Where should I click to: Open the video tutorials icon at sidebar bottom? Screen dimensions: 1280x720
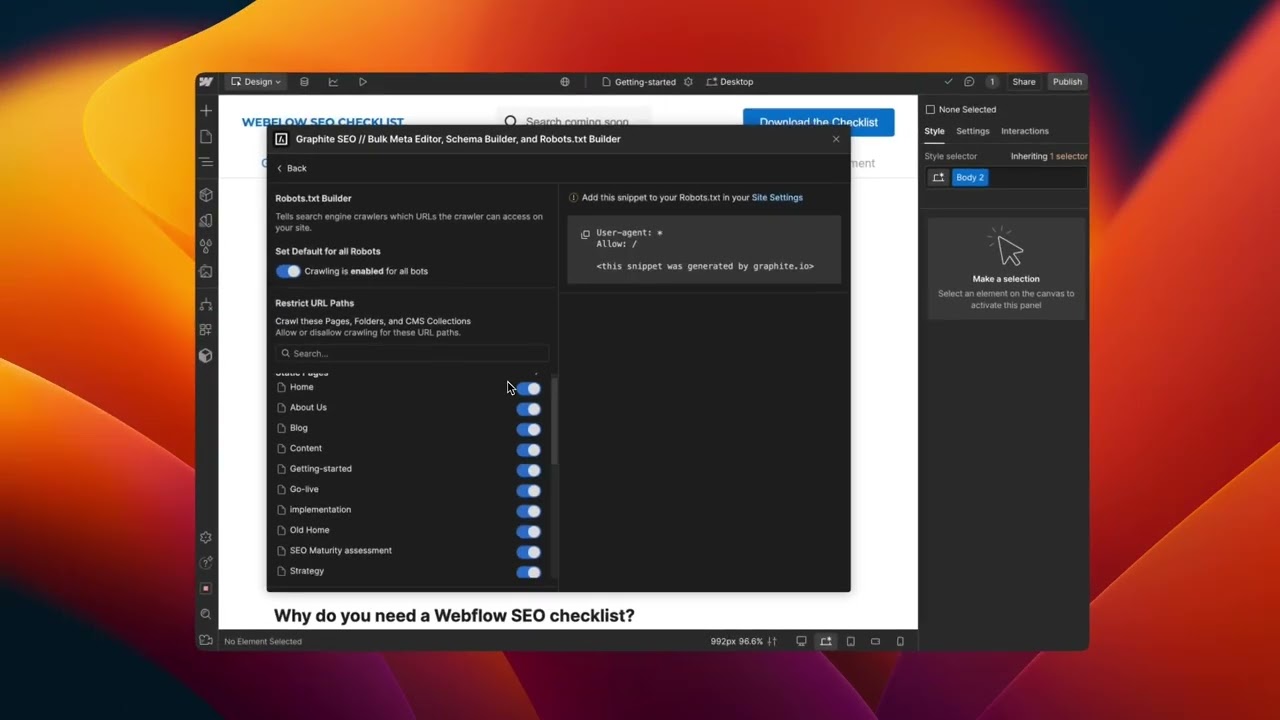coord(206,640)
